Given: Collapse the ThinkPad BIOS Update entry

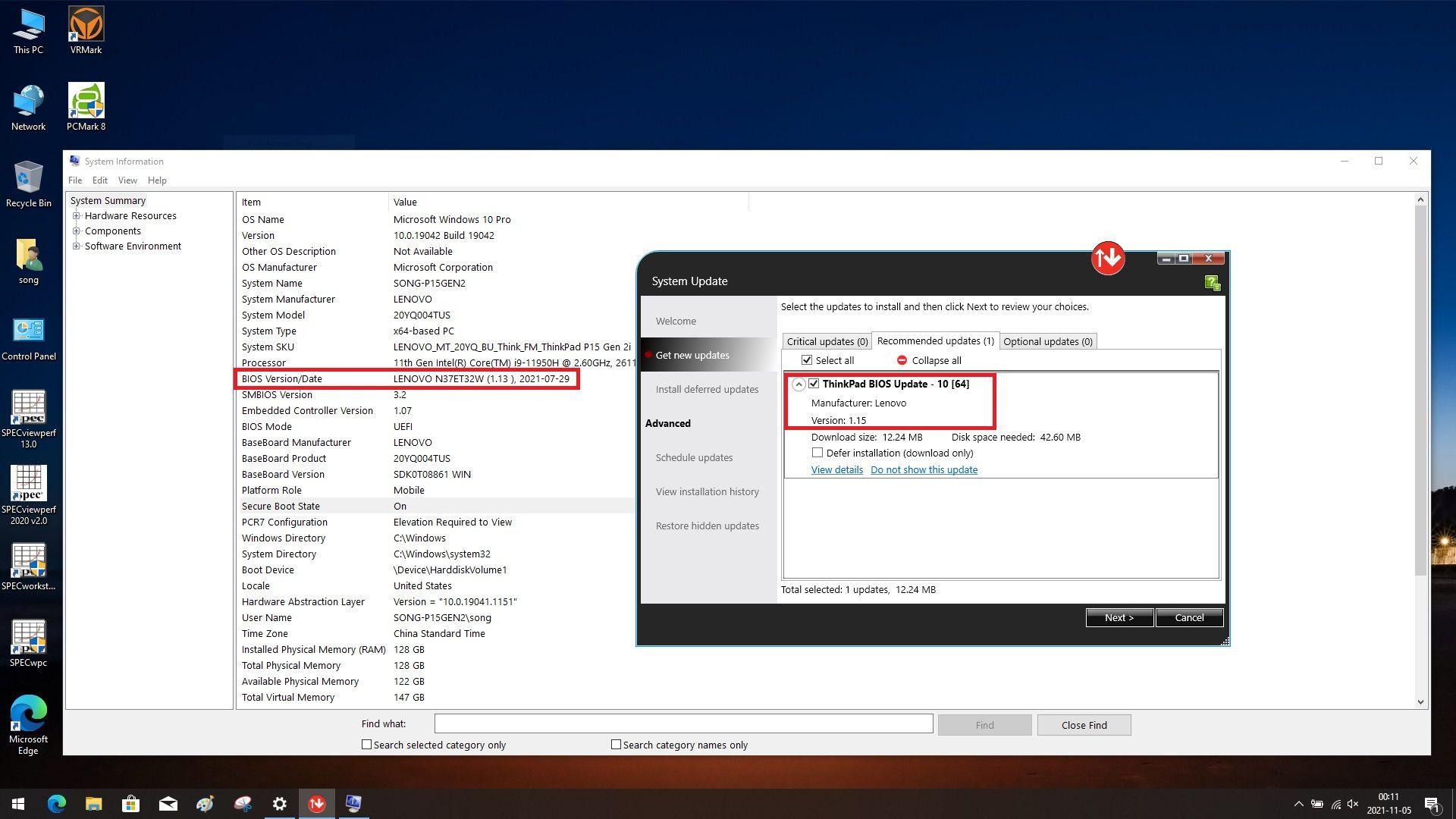Looking at the screenshot, I should pyautogui.click(x=799, y=384).
